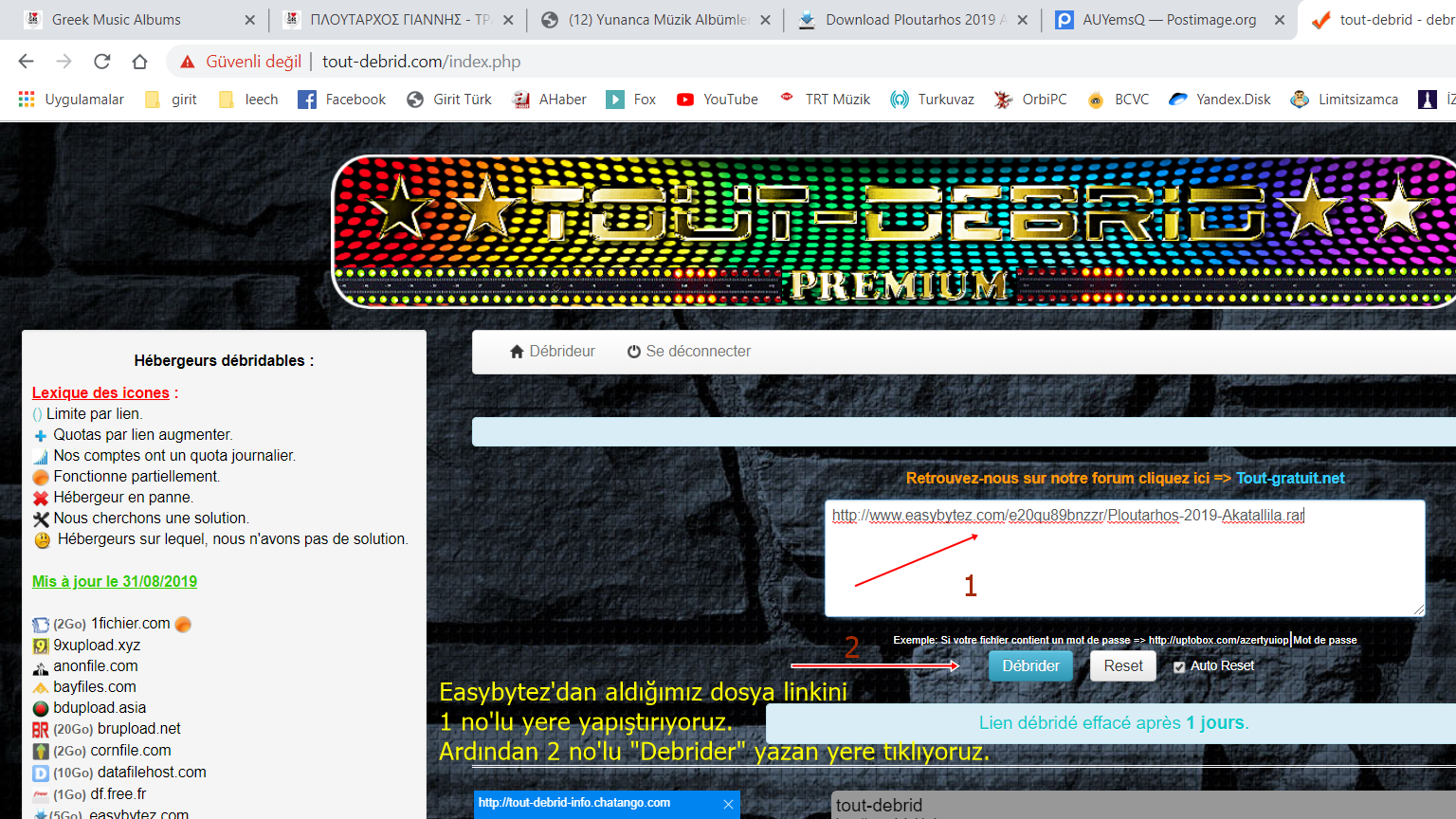Open the Fox bookmark
The width and height of the screenshot is (1456, 819).
click(631, 100)
